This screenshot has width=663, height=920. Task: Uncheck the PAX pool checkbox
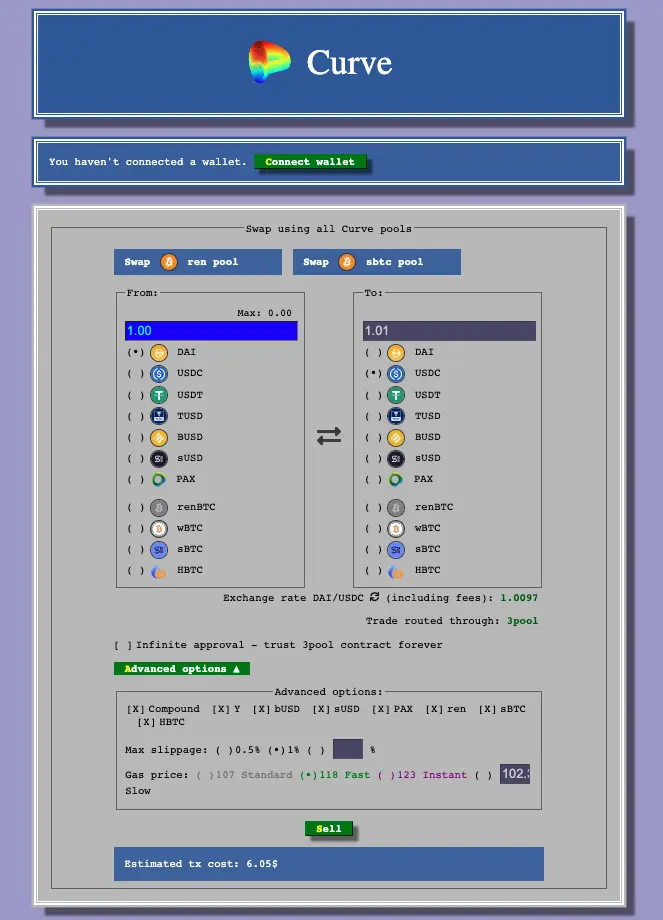tap(381, 709)
